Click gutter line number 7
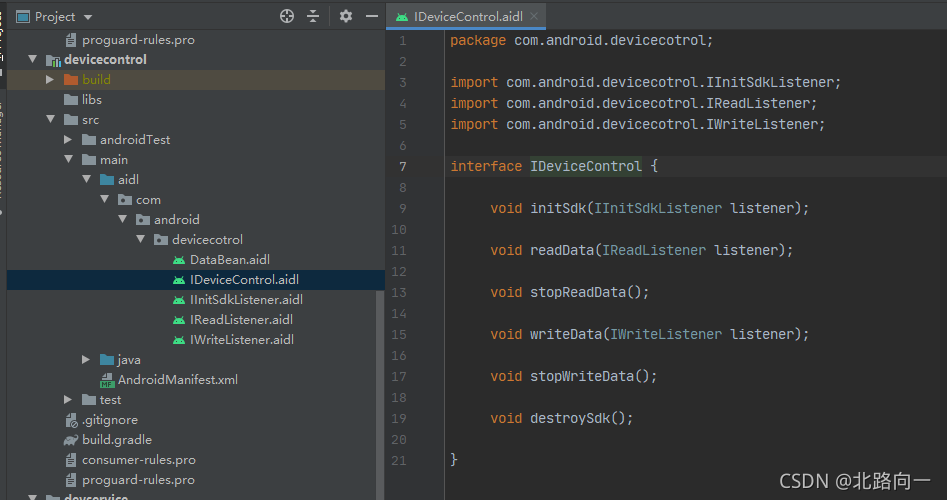This screenshot has height=500, width=947. tap(402, 166)
